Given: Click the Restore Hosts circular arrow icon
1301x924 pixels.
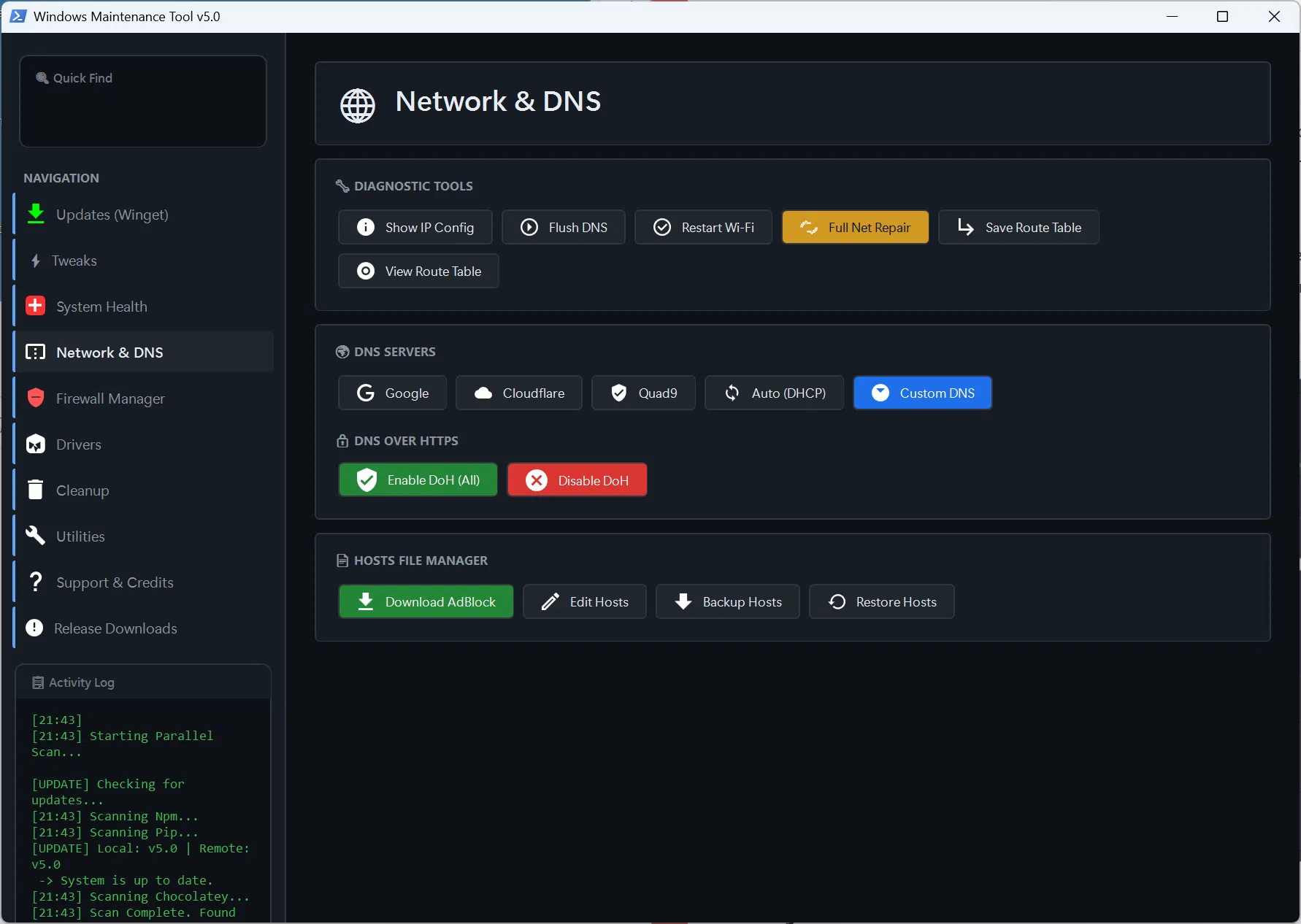Looking at the screenshot, I should pyautogui.click(x=837, y=602).
